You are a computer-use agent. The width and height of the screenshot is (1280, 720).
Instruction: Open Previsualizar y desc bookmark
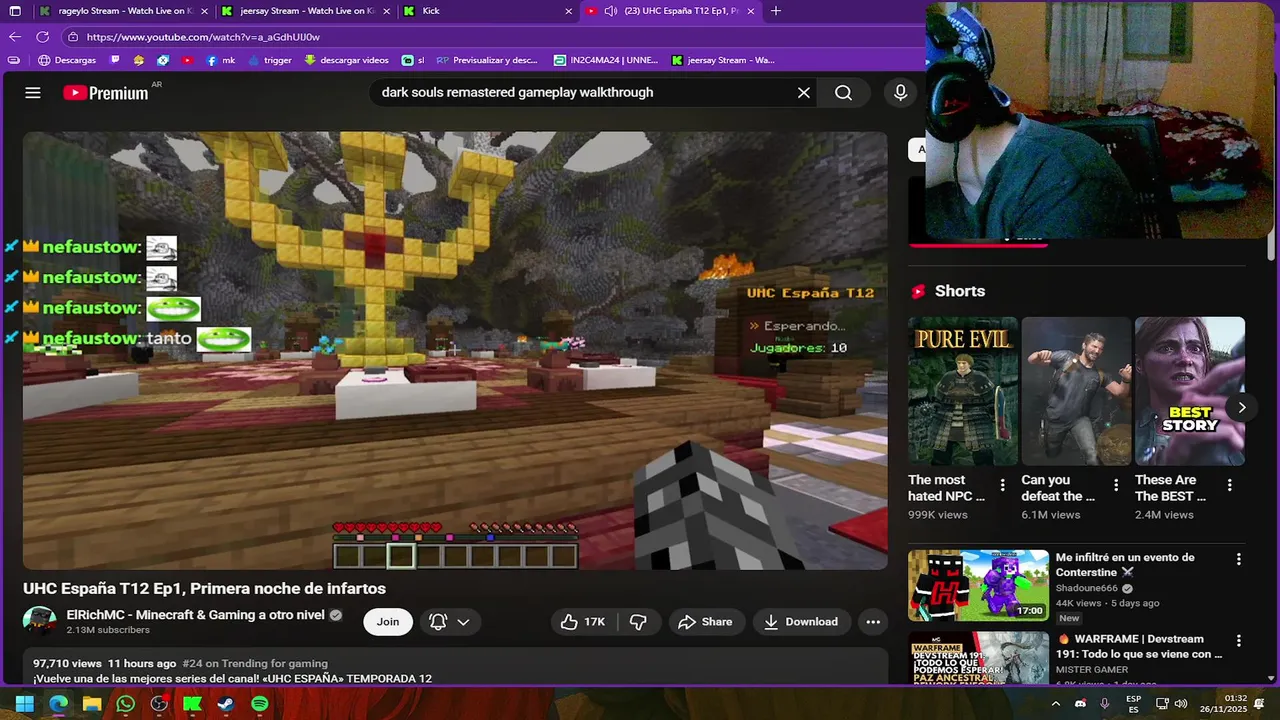[487, 60]
